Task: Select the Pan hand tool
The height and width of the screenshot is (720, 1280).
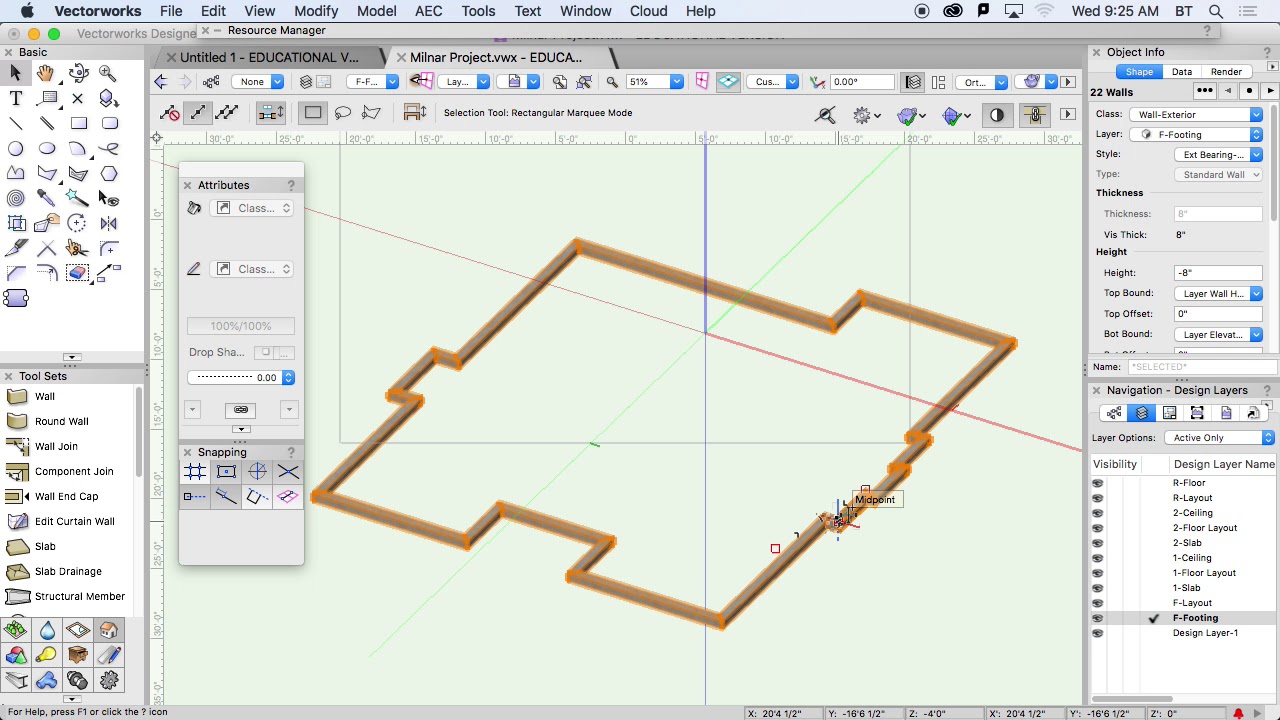Action: point(46,73)
